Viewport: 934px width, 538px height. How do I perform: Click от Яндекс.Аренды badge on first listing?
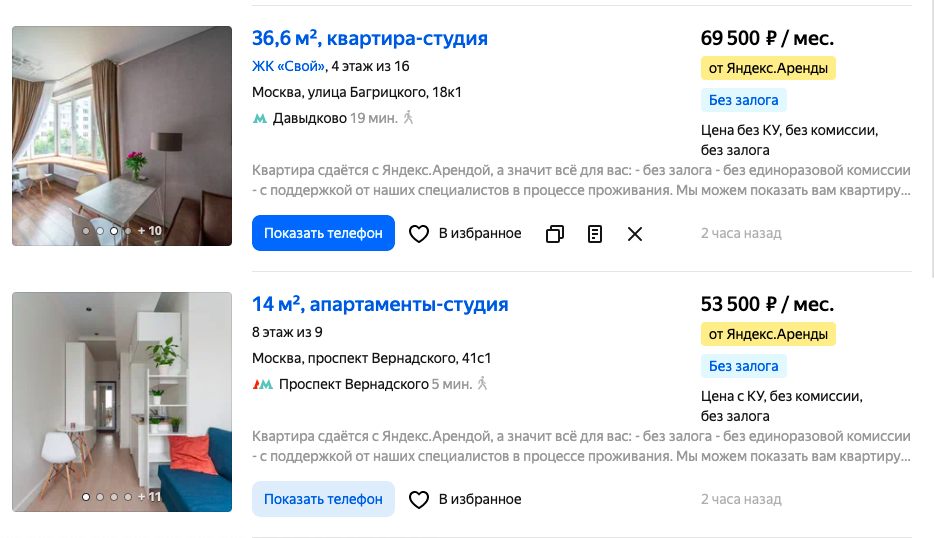click(768, 68)
